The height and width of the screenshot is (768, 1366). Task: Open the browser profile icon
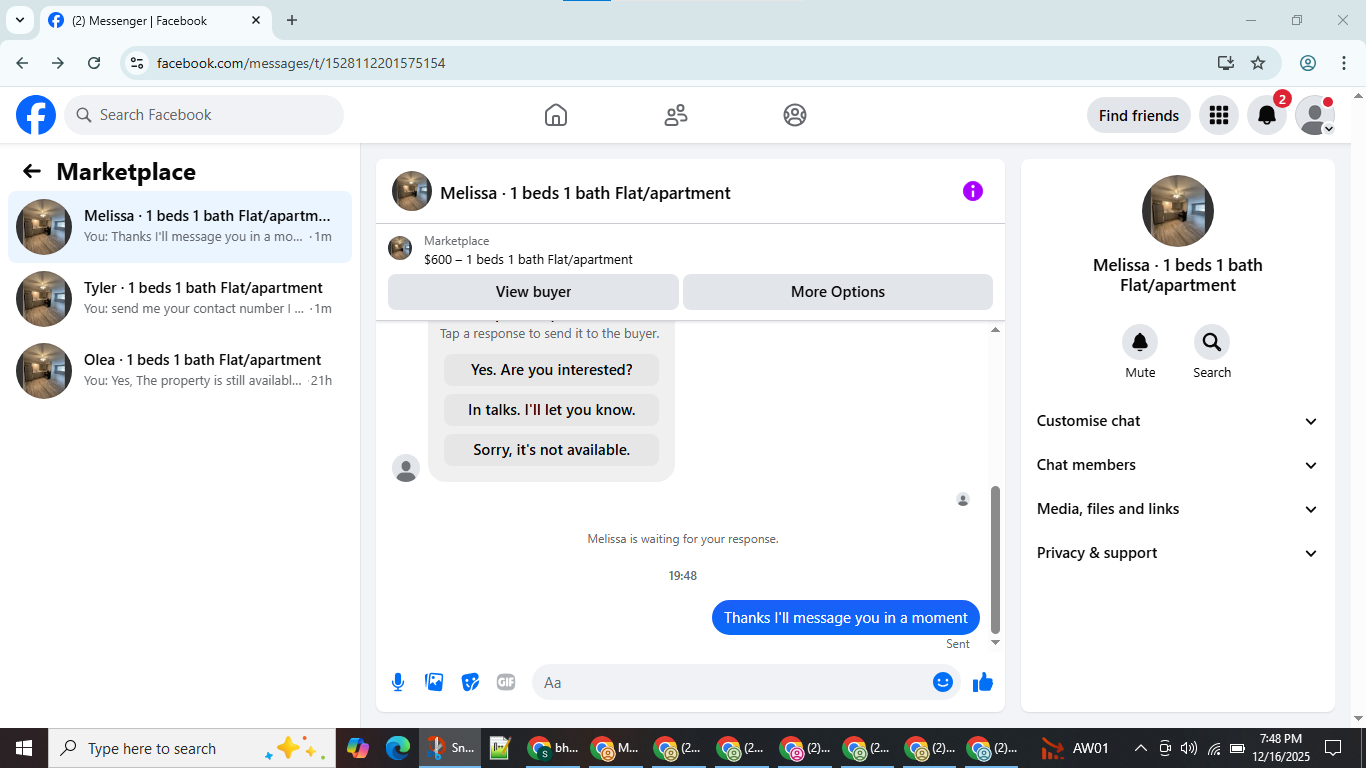(1308, 63)
